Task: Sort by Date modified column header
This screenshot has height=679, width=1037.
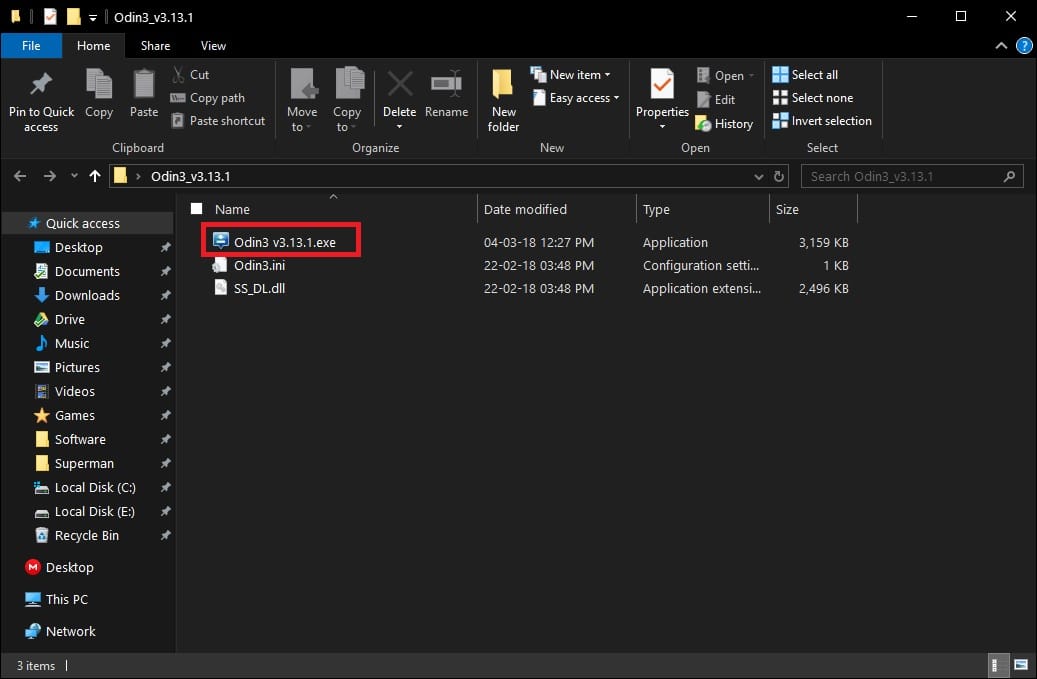Action: pyautogui.click(x=525, y=209)
